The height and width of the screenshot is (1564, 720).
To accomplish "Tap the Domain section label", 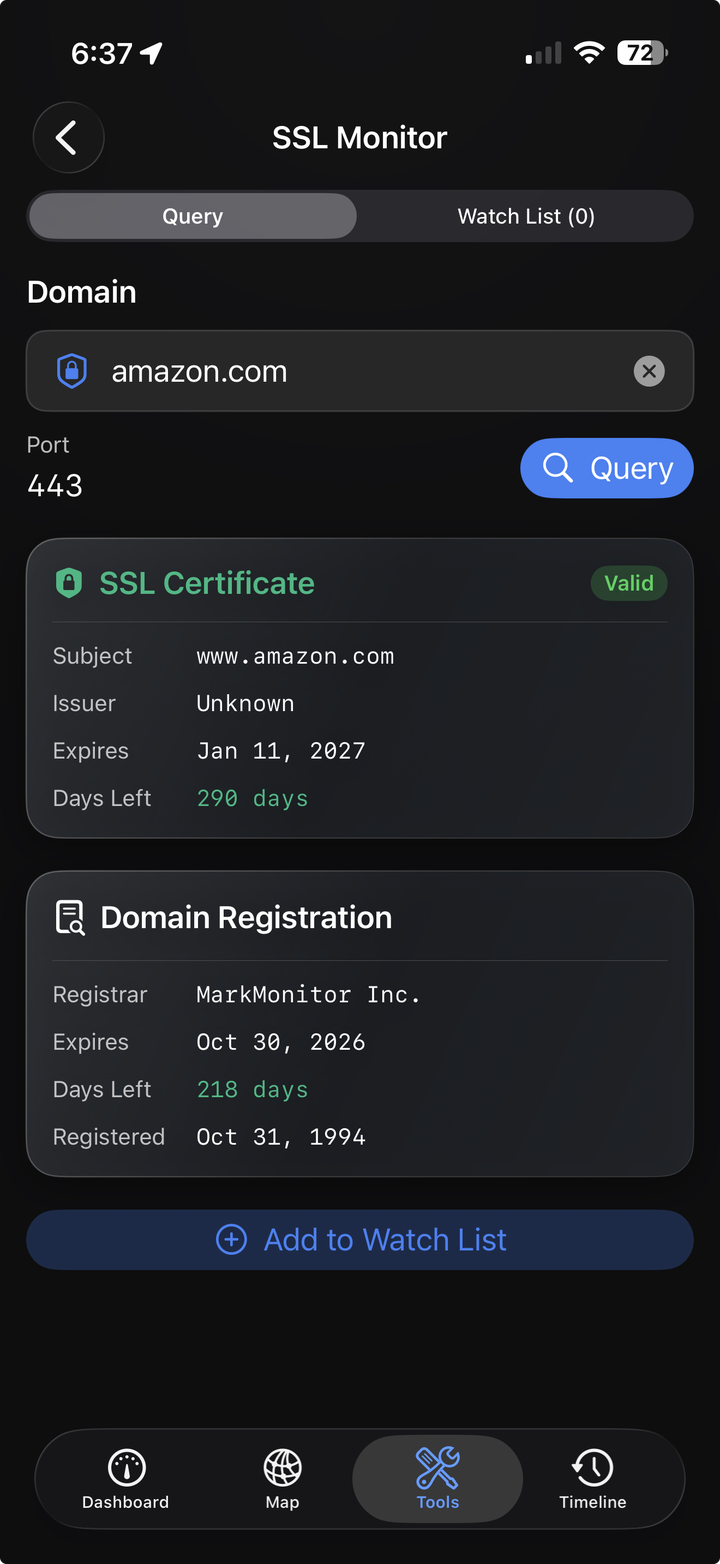I will (82, 292).
